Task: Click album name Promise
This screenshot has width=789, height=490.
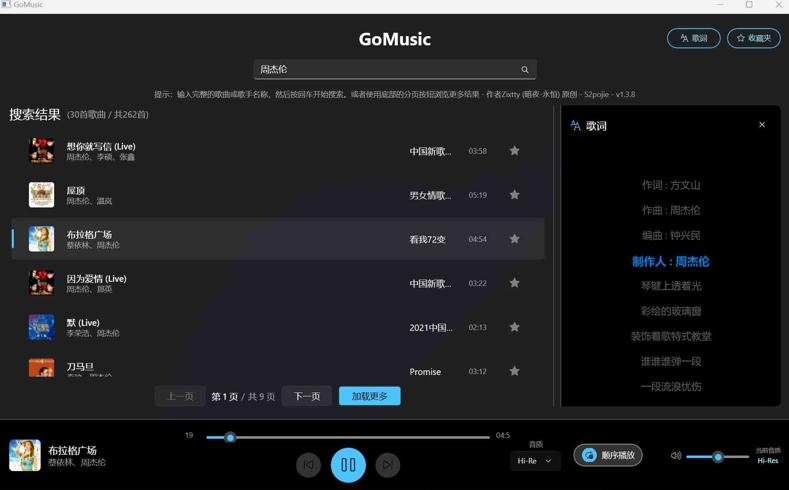Action: click(425, 372)
